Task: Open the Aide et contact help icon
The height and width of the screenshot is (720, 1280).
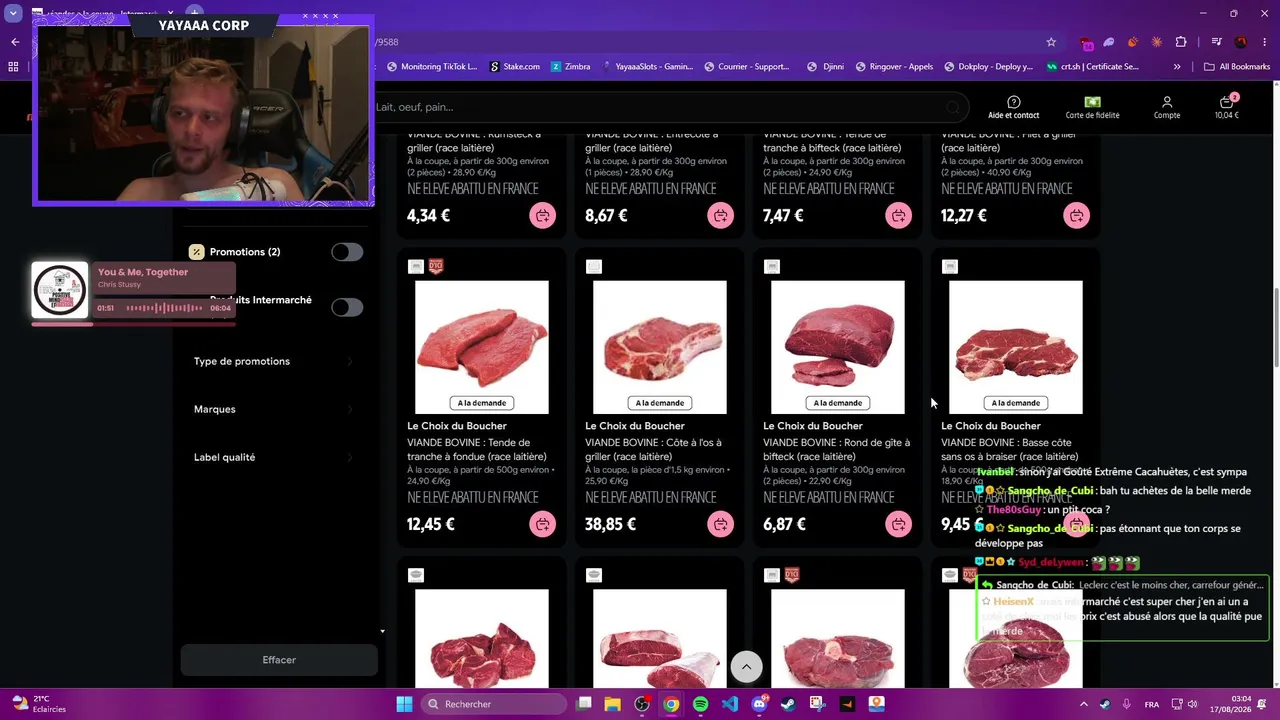Action: [1013, 107]
